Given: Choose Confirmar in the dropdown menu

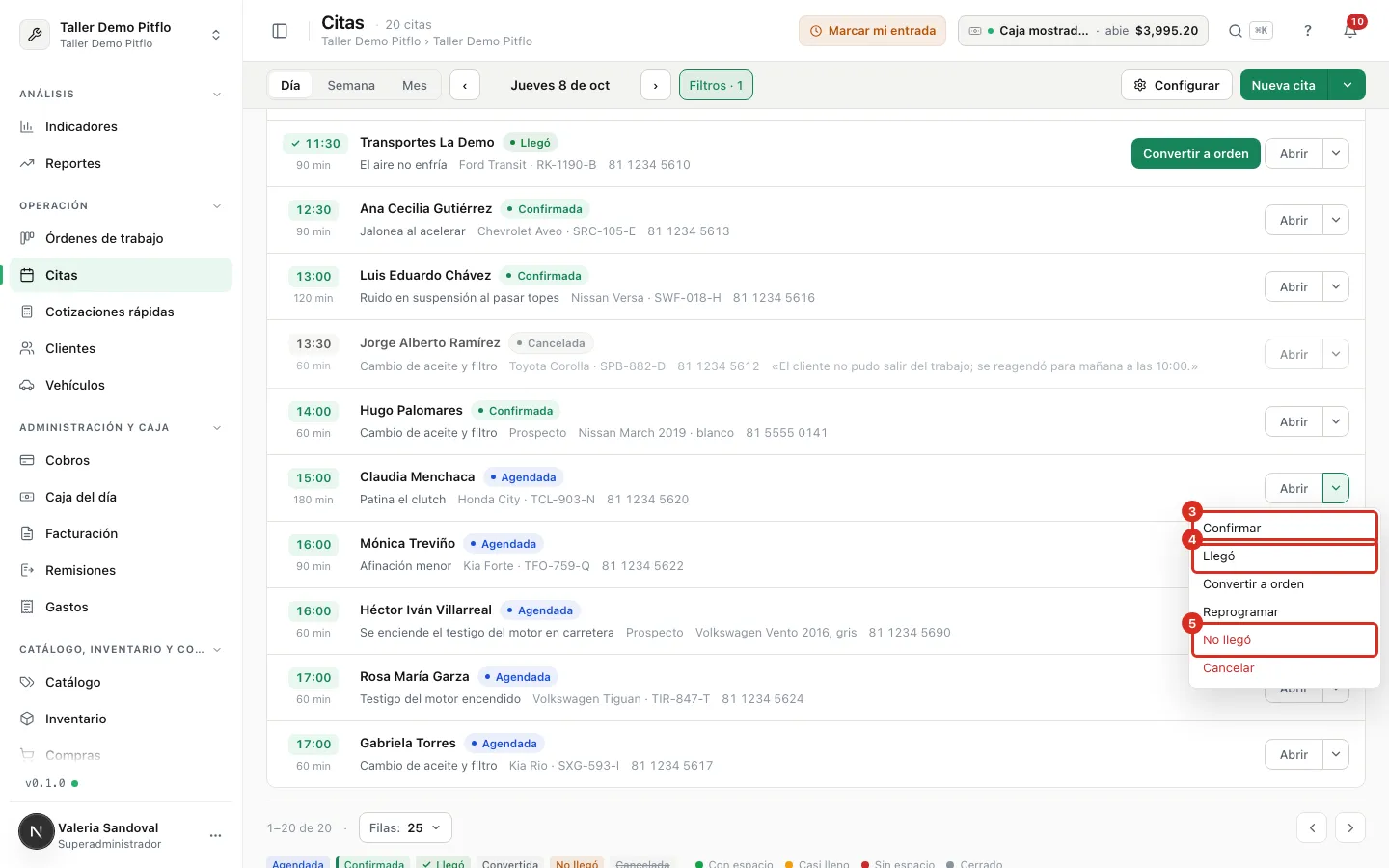Looking at the screenshot, I should point(1285,528).
